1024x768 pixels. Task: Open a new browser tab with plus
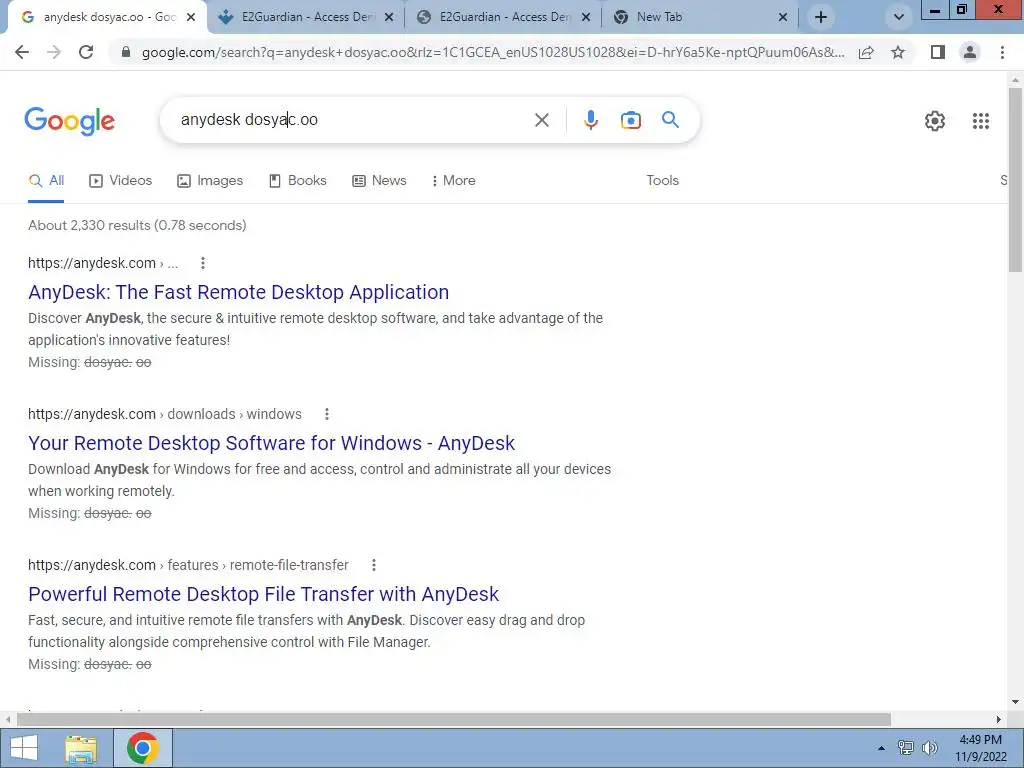point(821,17)
